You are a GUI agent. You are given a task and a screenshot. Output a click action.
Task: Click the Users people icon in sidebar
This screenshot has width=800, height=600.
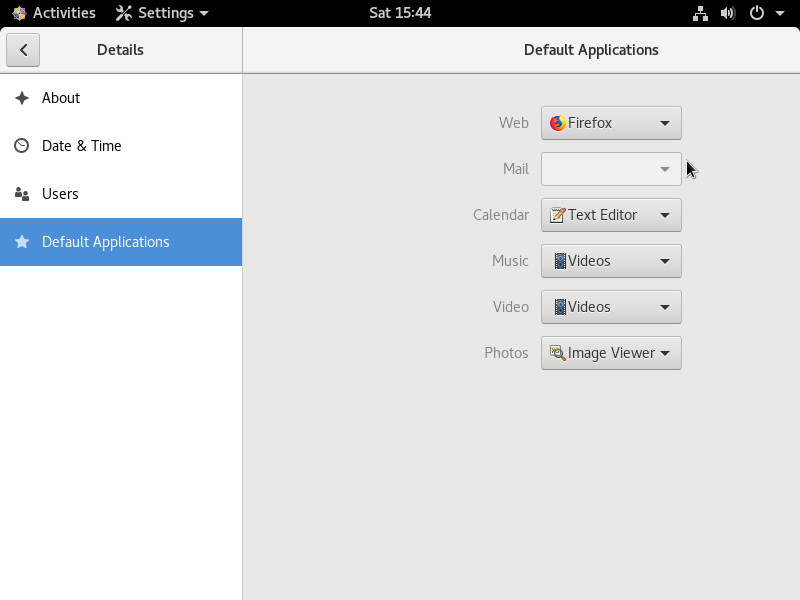point(21,194)
